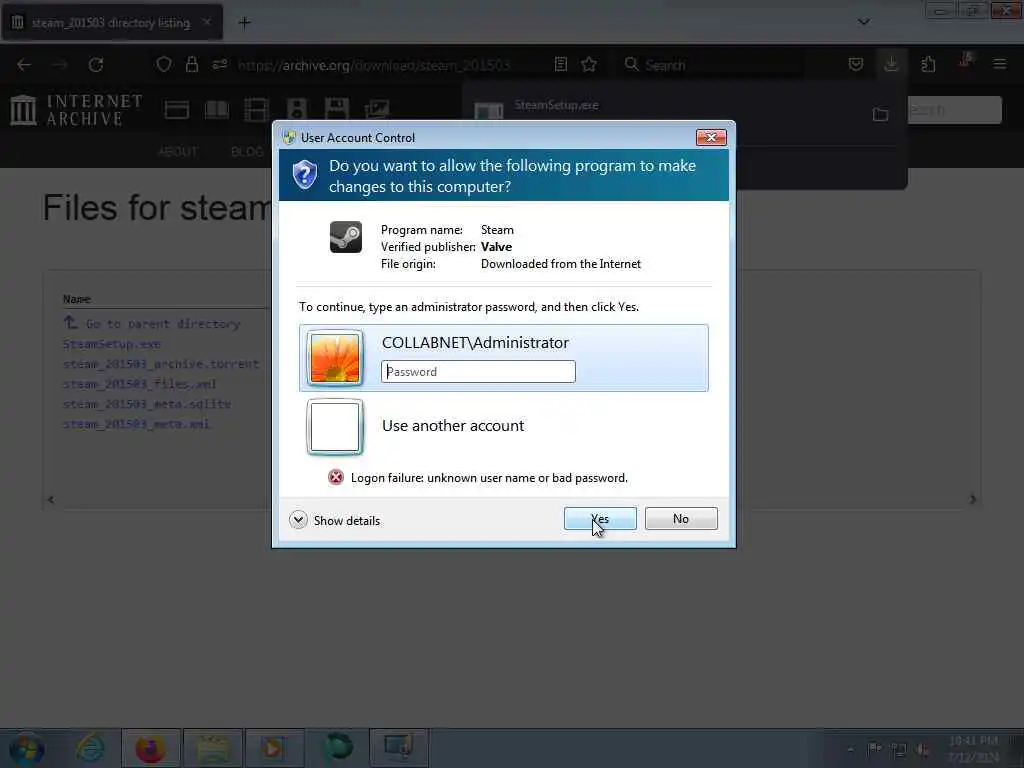Bookmark this page with star icon
This screenshot has width=1024, height=768.
pyautogui.click(x=589, y=64)
